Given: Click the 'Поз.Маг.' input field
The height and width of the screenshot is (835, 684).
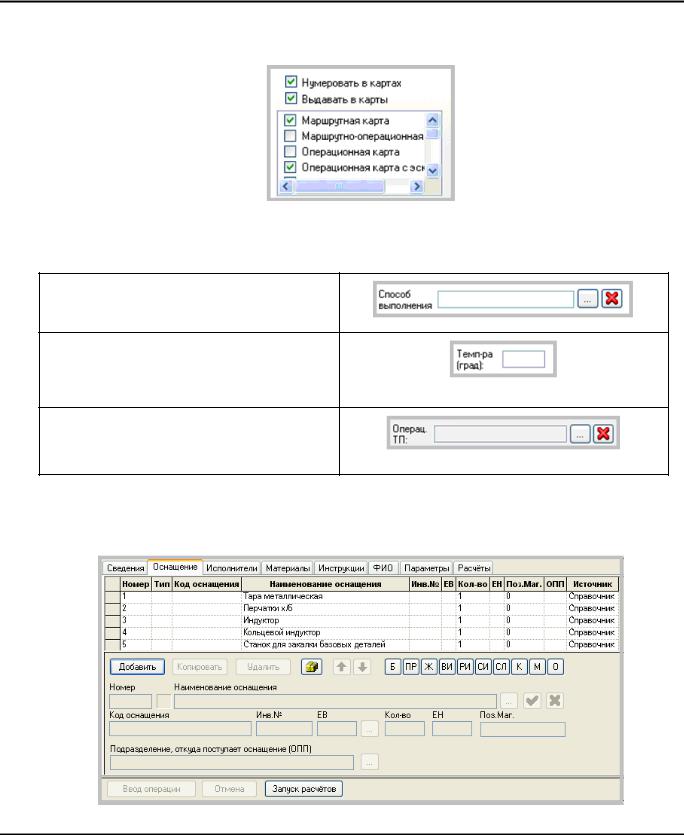Looking at the screenshot, I should click(x=523, y=729).
